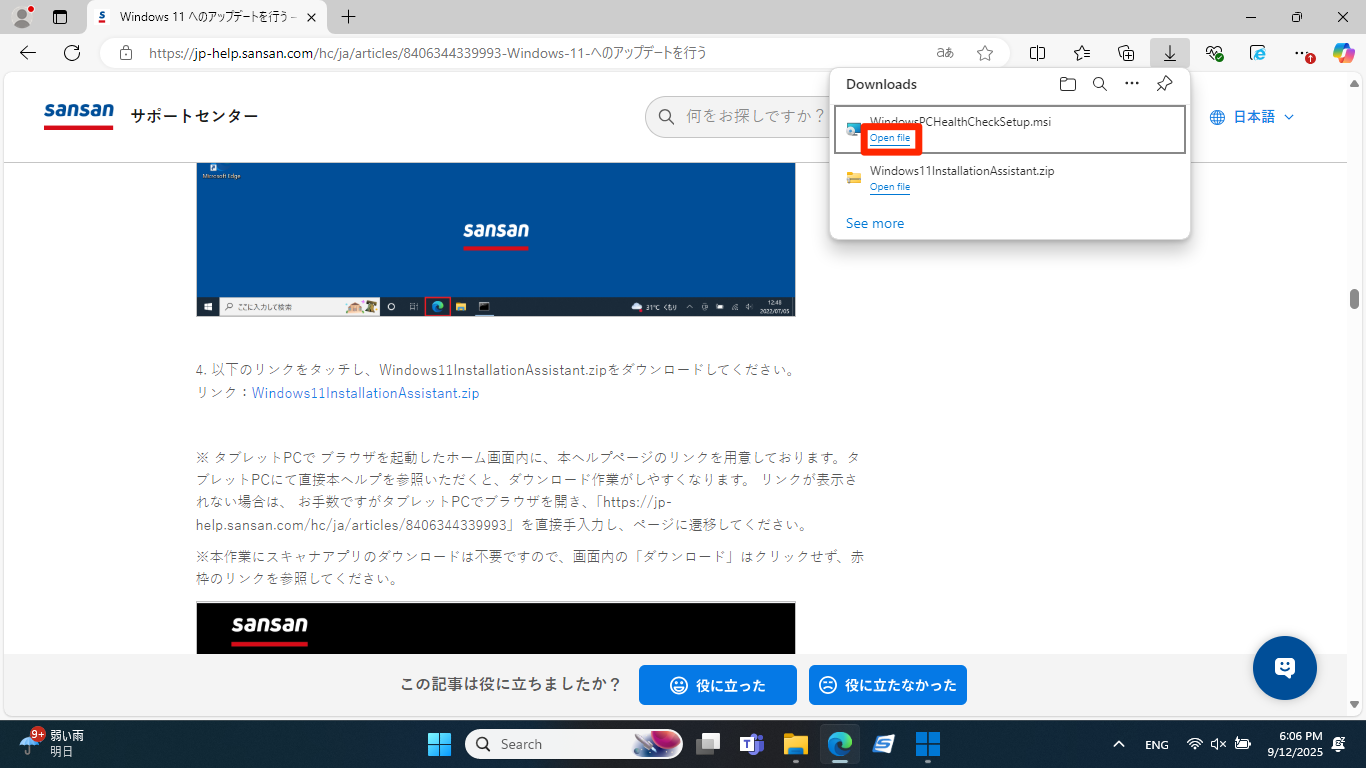
Task: Open a new browser tab
Action: tap(348, 17)
